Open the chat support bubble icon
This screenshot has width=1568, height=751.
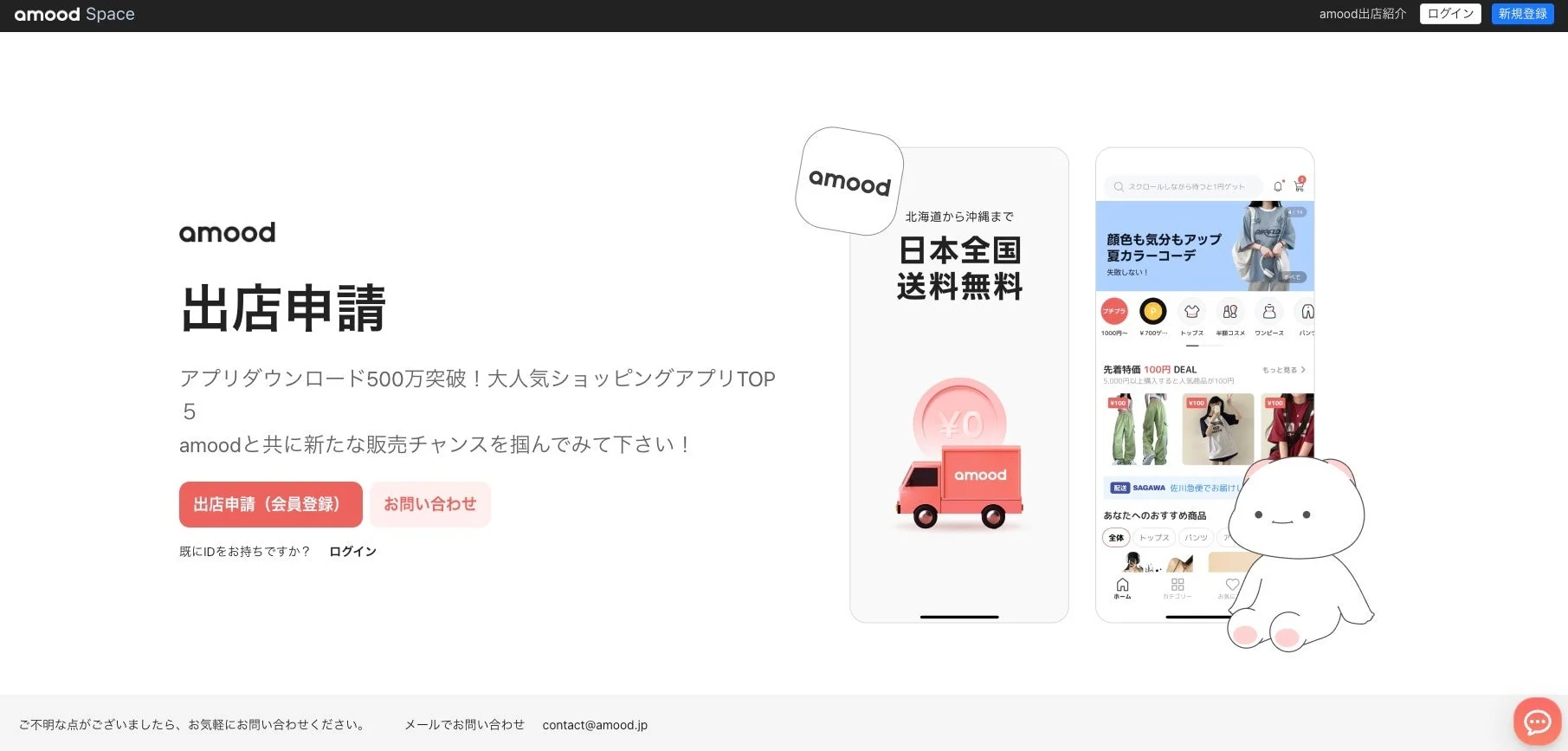coord(1537,721)
